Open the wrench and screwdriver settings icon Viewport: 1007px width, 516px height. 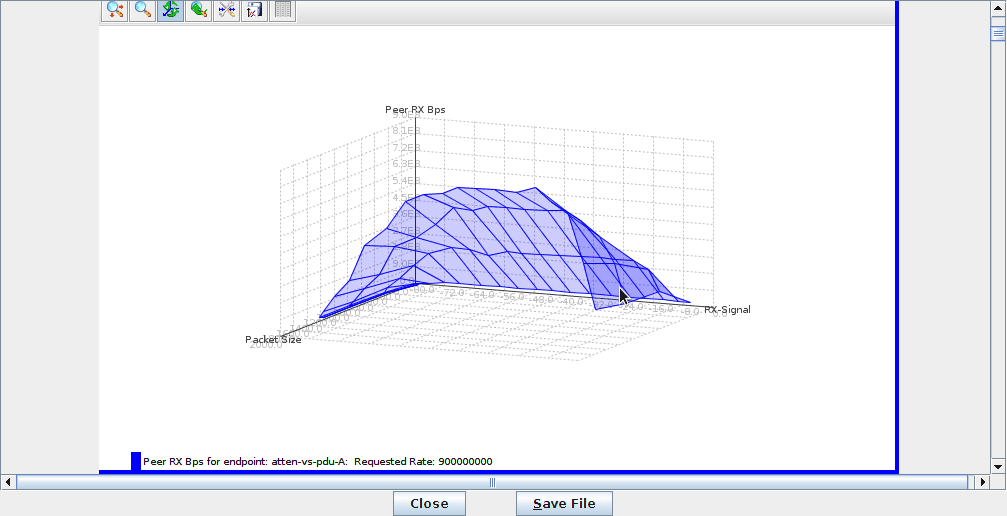[x=227, y=10]
